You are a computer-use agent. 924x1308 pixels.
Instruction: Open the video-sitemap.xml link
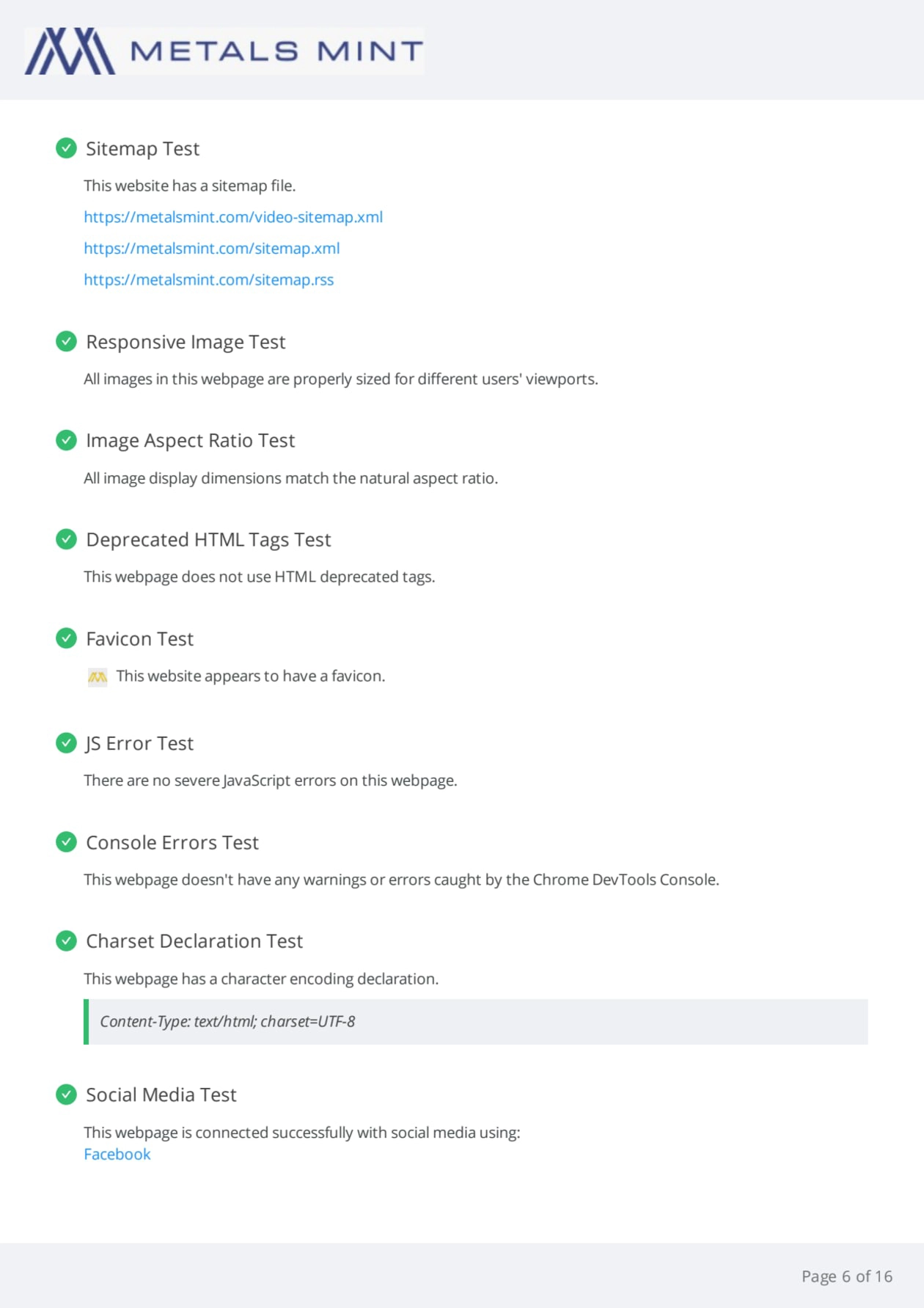click(x=233, y=217)
